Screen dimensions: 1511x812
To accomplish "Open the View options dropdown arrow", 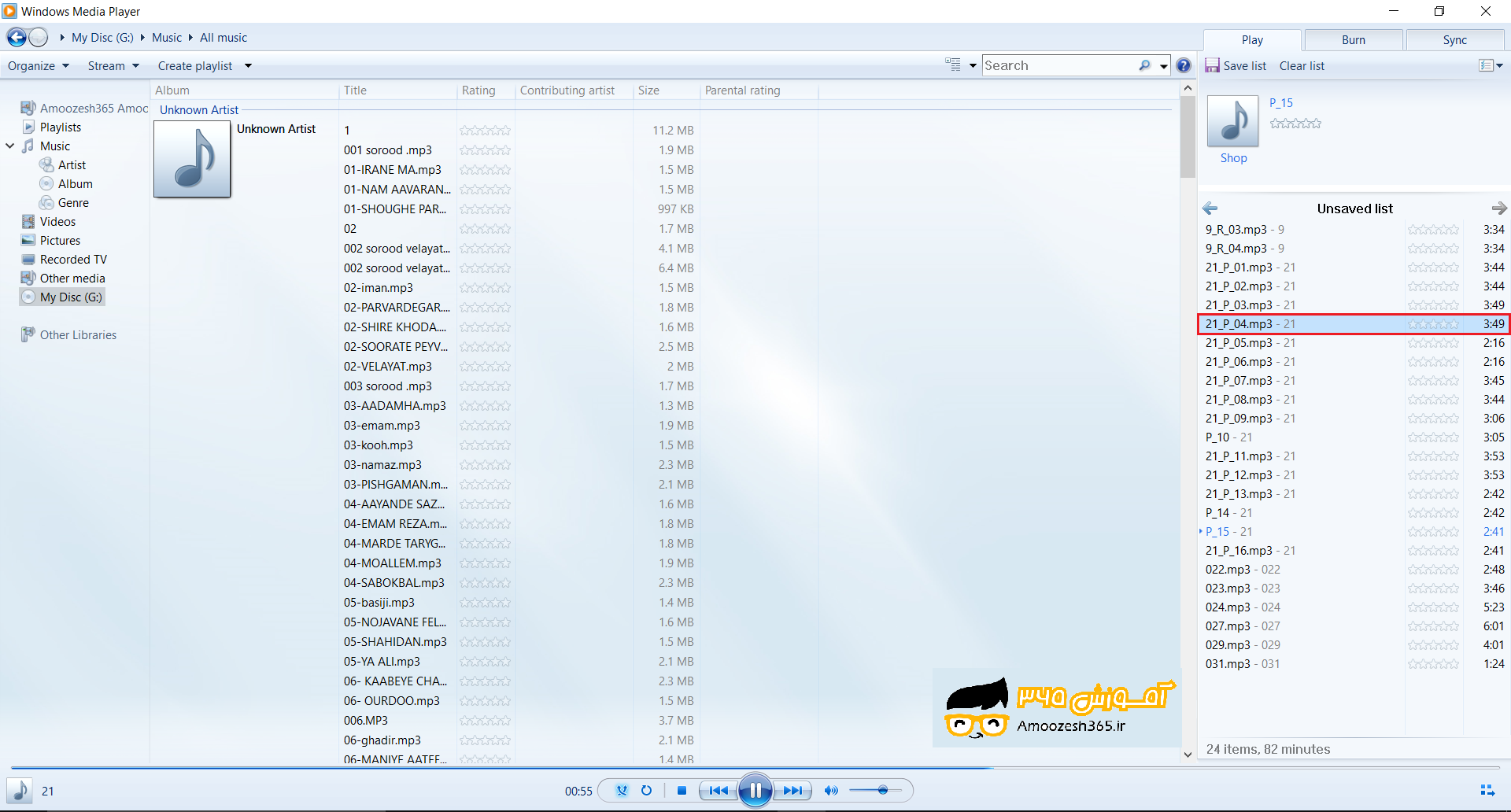I will (x=973, y=66).
